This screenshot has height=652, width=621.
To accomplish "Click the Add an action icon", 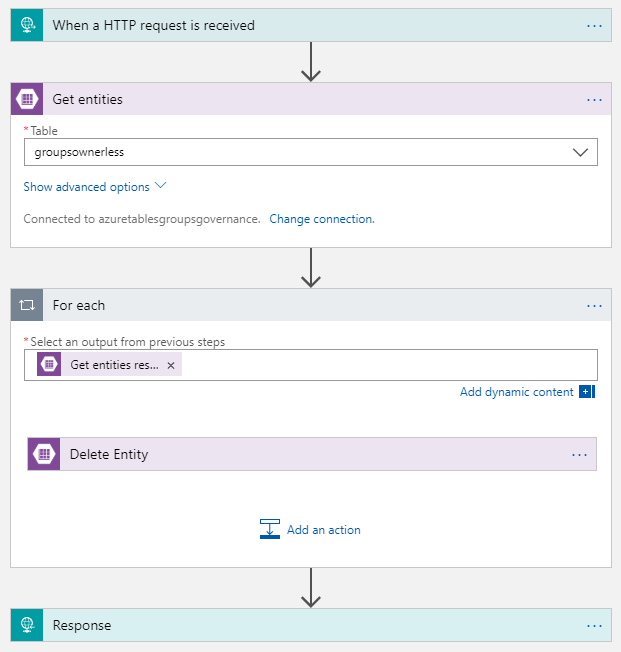I will pyautogui.click(x=269, y=530).
